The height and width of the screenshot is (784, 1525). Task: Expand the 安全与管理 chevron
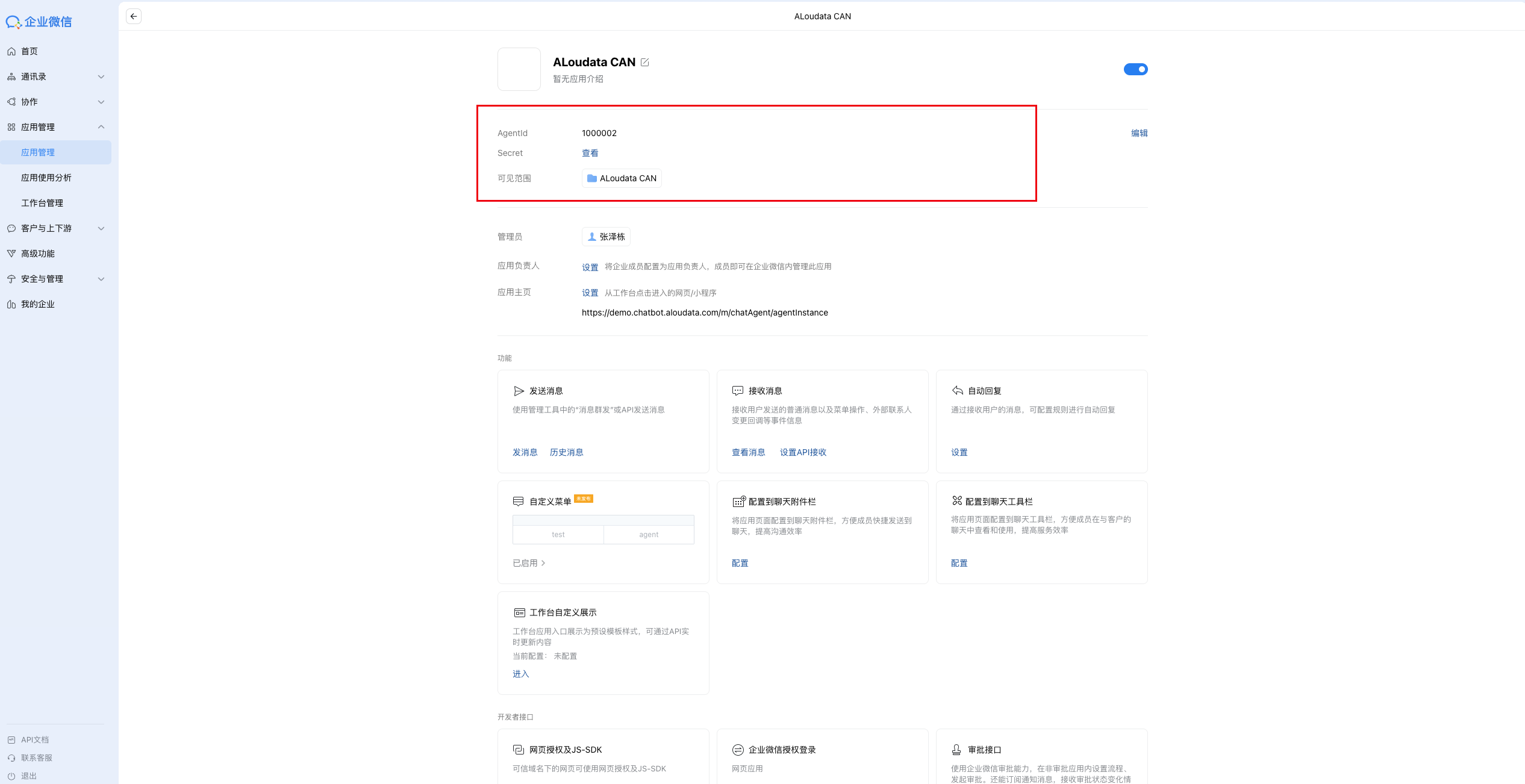(x=101, y=279)
